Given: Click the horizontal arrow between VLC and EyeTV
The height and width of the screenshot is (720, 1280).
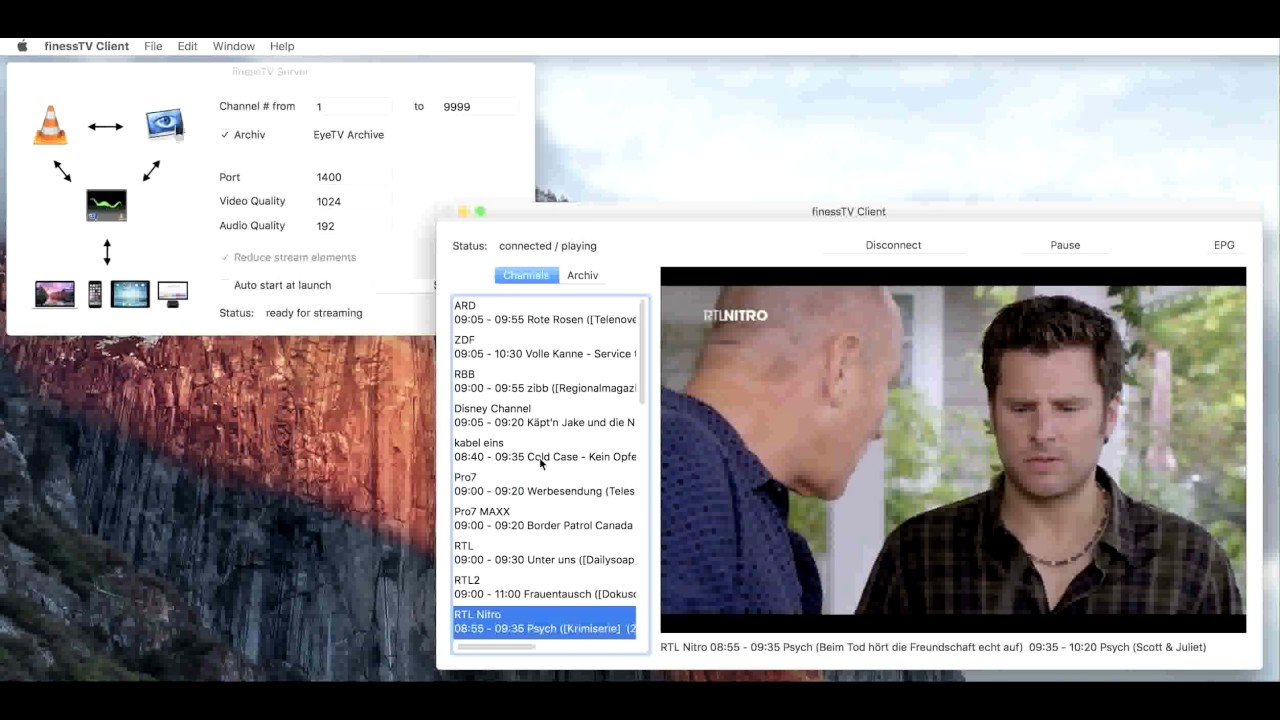Looking at the screenshot, I should [105, 126].
